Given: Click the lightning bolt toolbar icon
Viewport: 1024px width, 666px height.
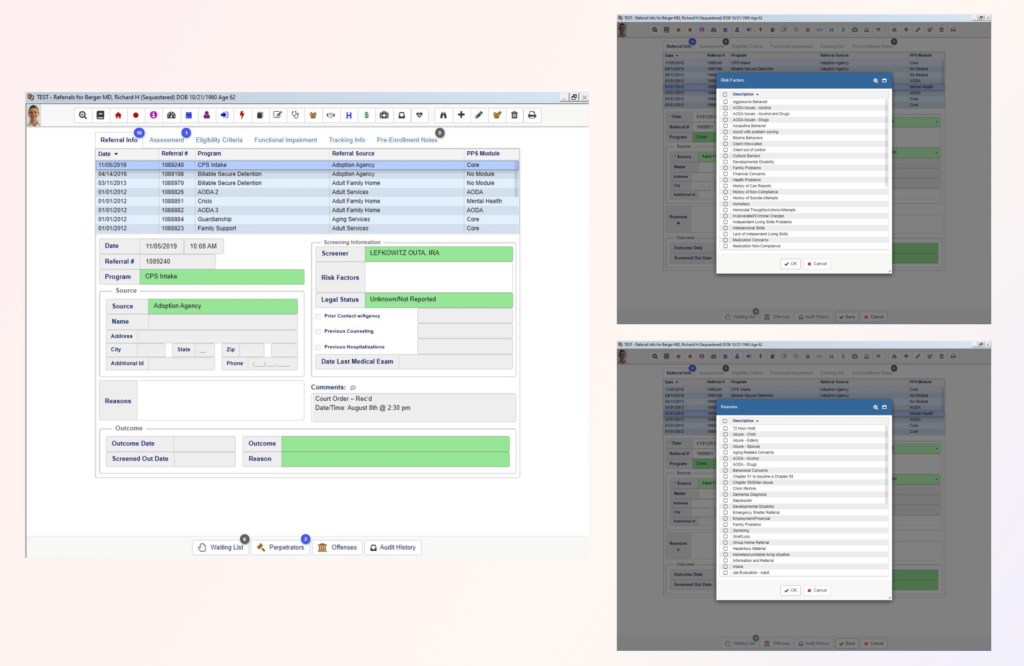Looking at the screenshot, I should coord(243,114).
